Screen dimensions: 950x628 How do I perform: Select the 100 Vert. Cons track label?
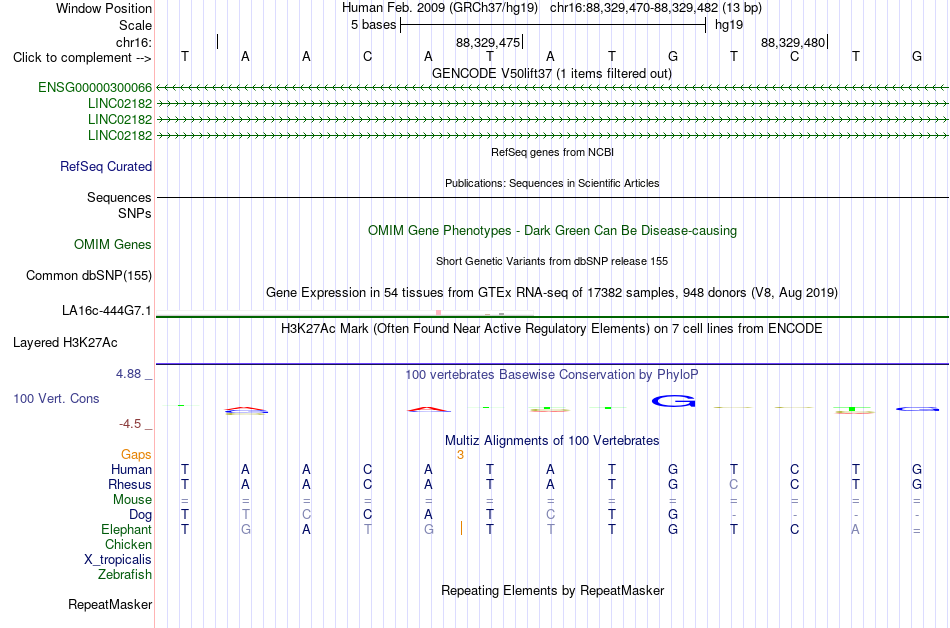(x=56, y=398)
